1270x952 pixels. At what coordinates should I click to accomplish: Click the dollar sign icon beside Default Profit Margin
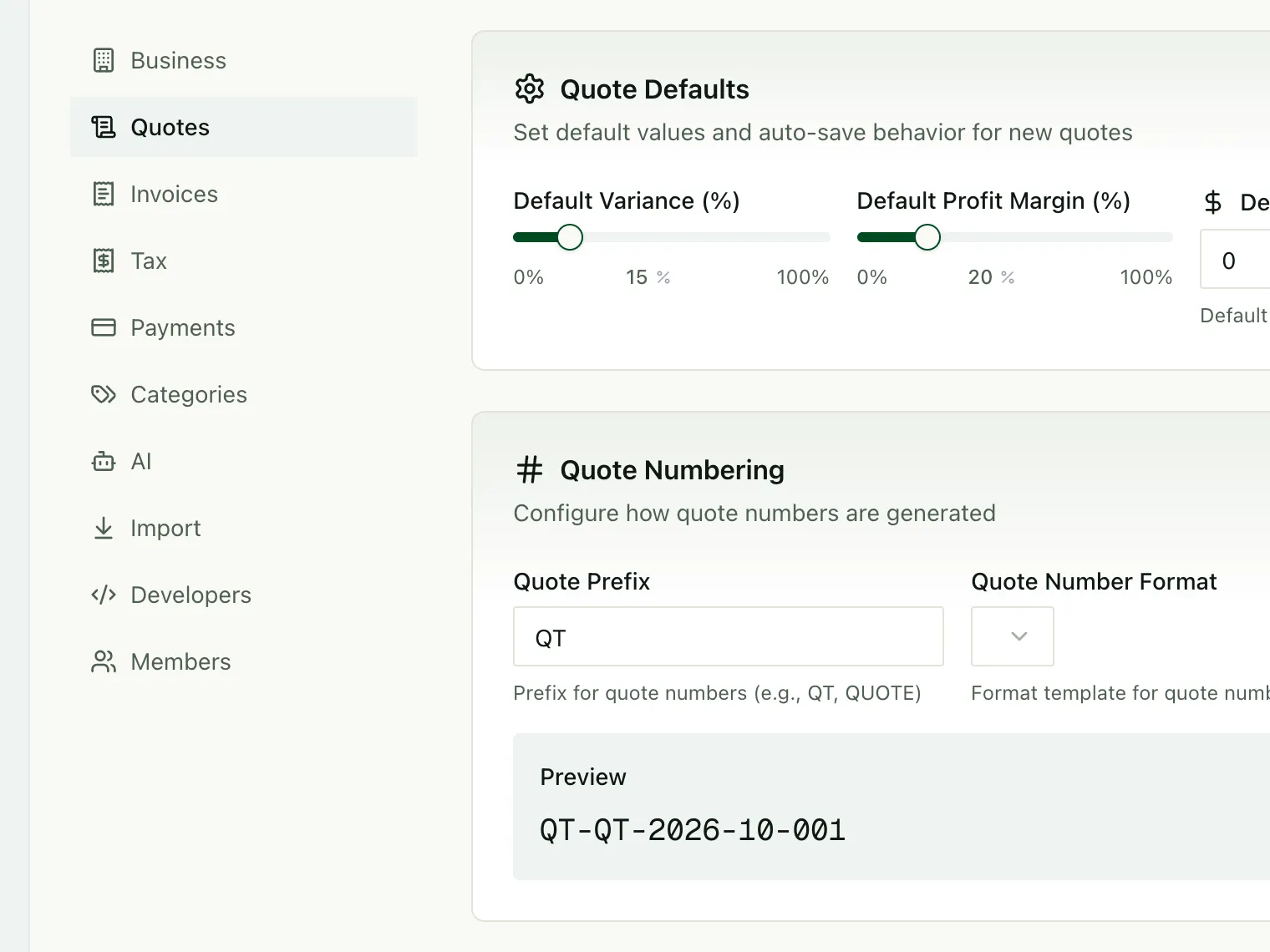tap(1213, 202)
